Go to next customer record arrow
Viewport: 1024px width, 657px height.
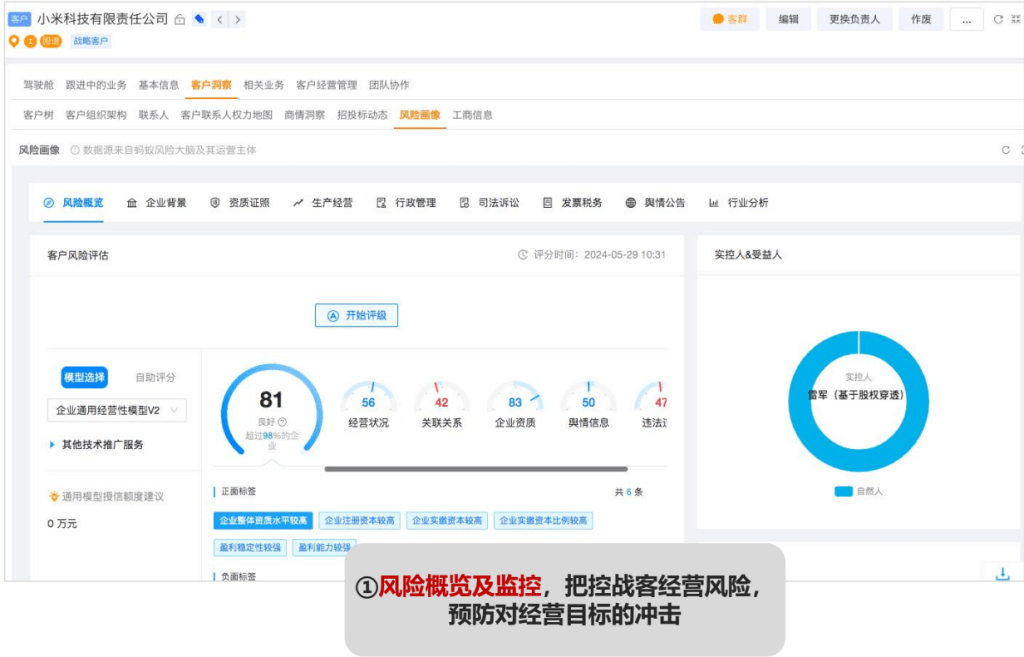(237, 20)
